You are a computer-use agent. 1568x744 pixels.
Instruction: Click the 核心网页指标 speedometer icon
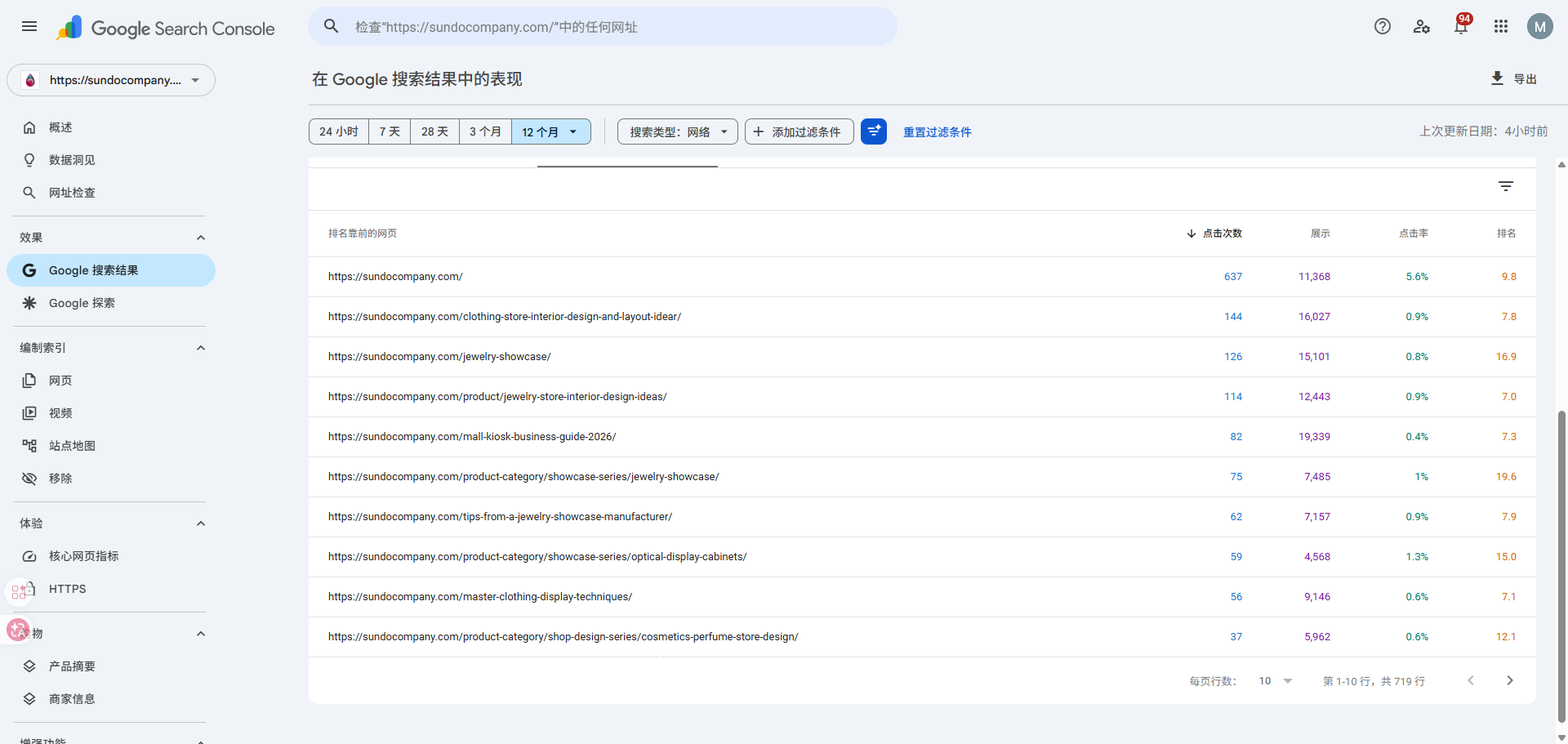29,556
